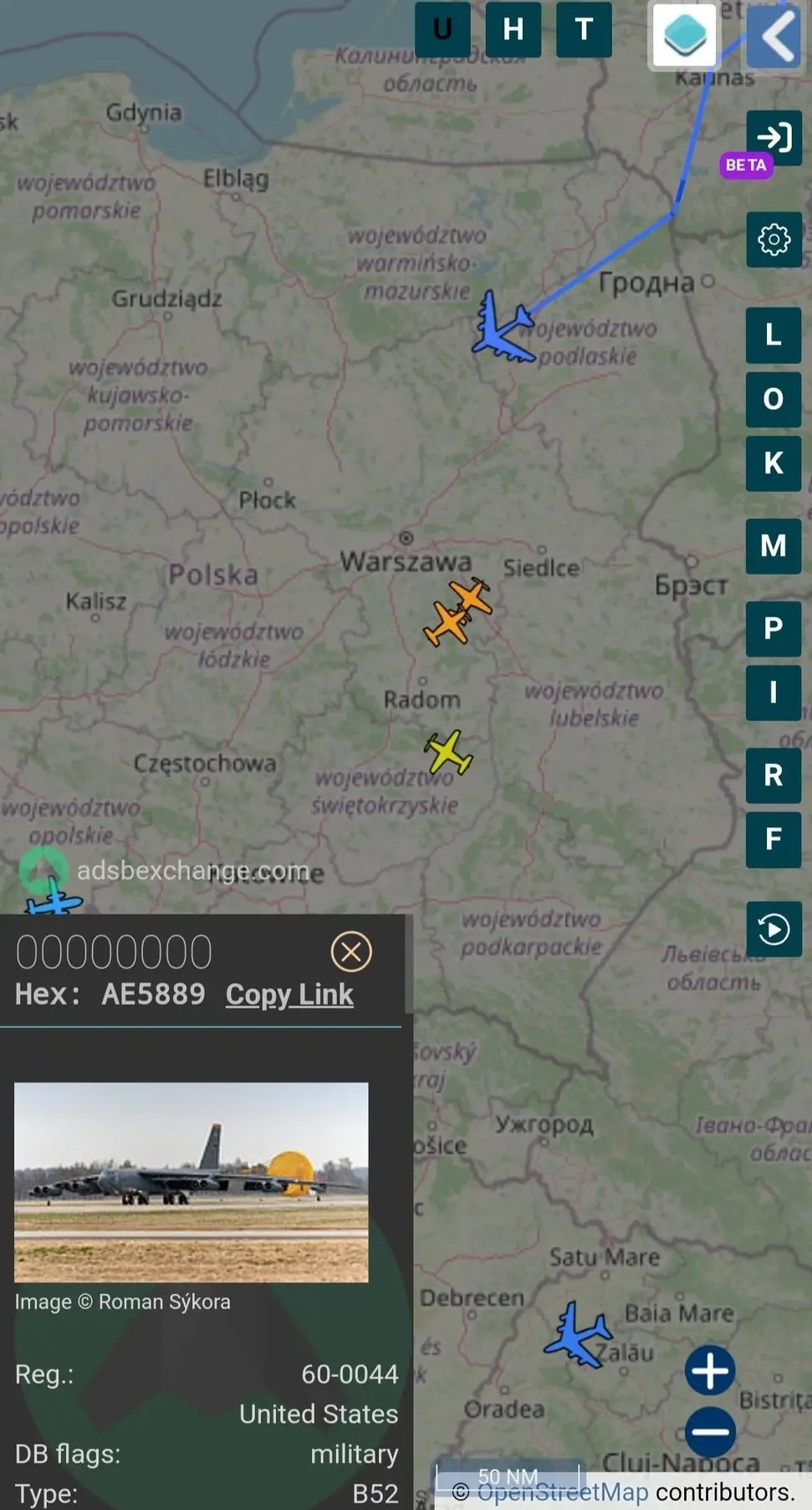Toggle the F follow button

[774, 839]
